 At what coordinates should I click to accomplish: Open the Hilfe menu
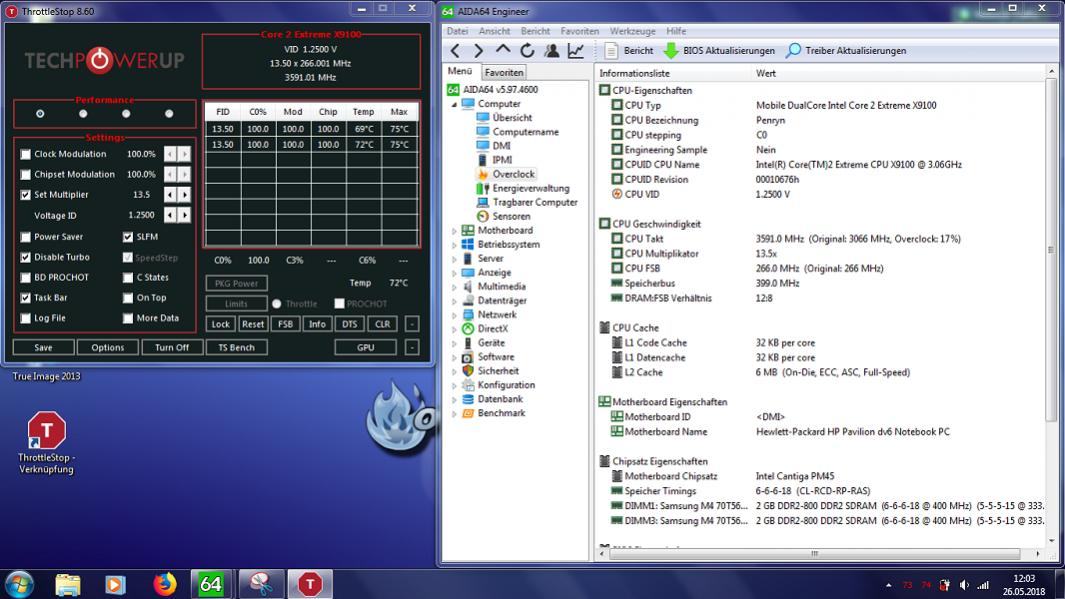(676, 31)
